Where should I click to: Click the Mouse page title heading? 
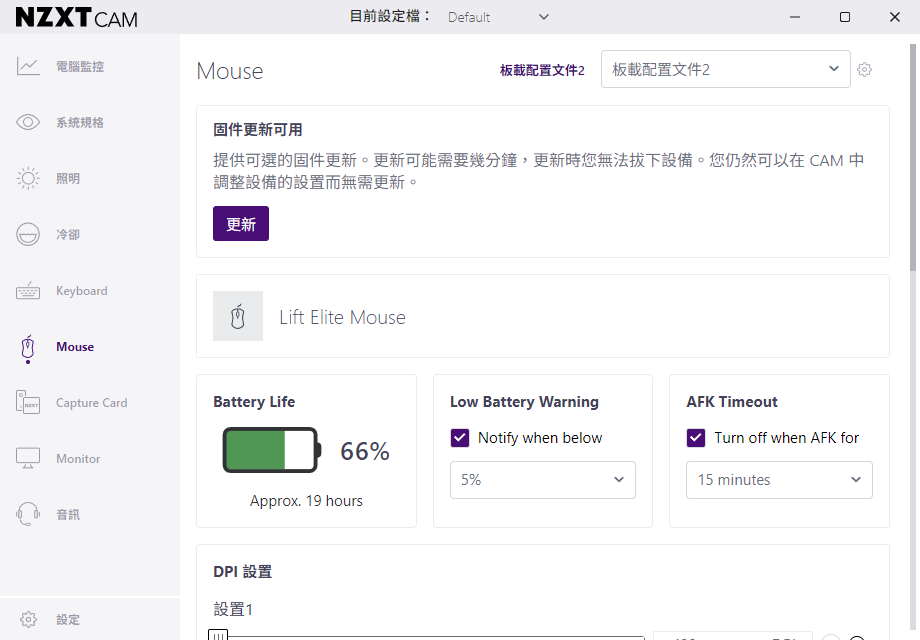point(230,71)
